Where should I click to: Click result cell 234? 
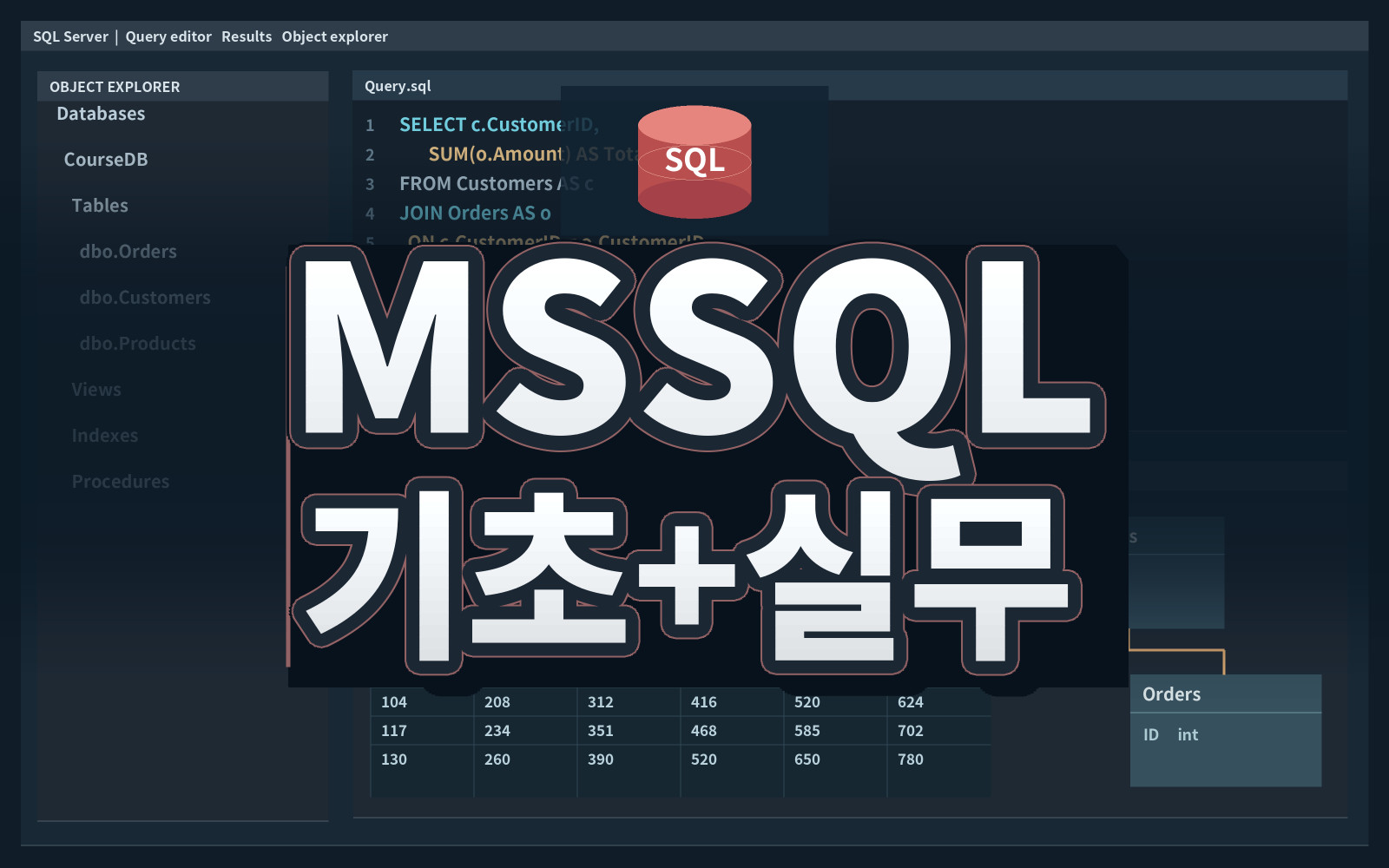pos(497,731)
